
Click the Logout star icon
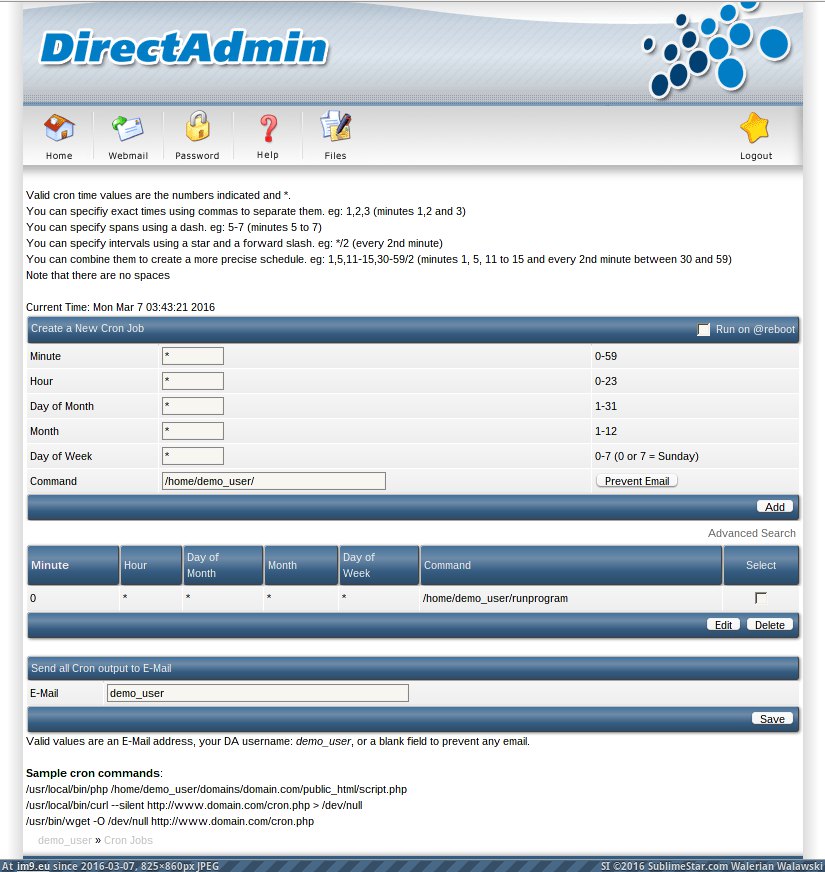pyautogui.click(x=755, y=127)
